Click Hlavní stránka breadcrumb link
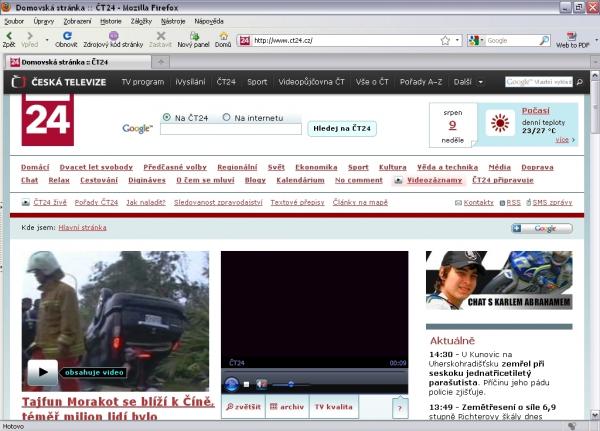600x431 pixels. (x=82, y=228)
